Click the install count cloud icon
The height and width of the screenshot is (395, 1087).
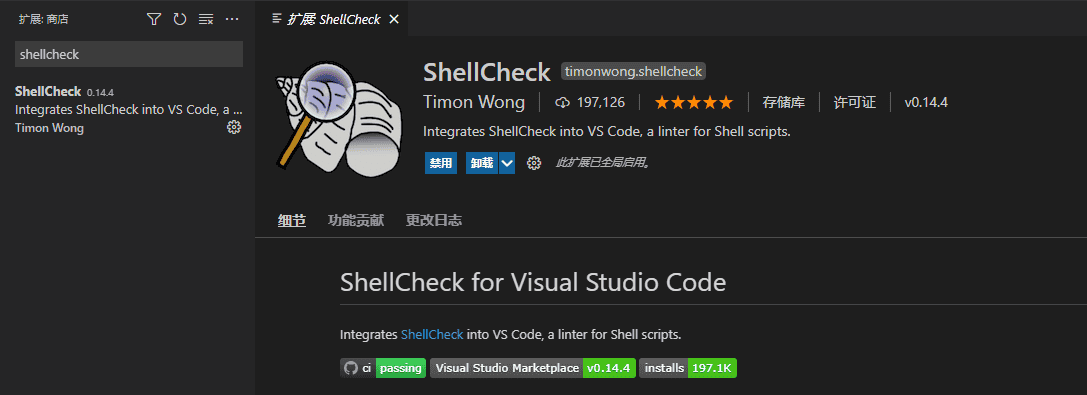(x=562, y=103)
